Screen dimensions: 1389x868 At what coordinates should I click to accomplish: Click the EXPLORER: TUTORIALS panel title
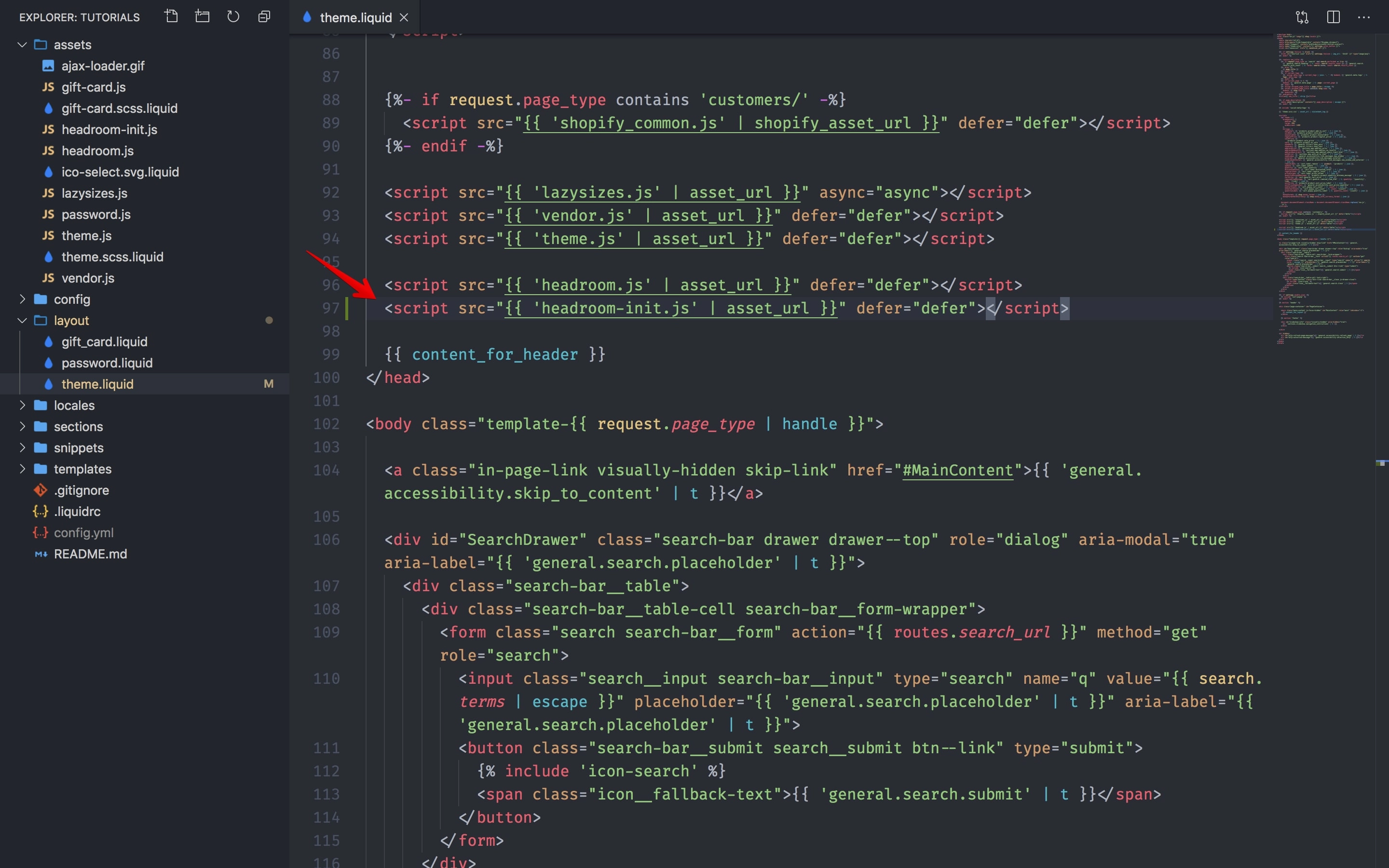coord(79,17)
